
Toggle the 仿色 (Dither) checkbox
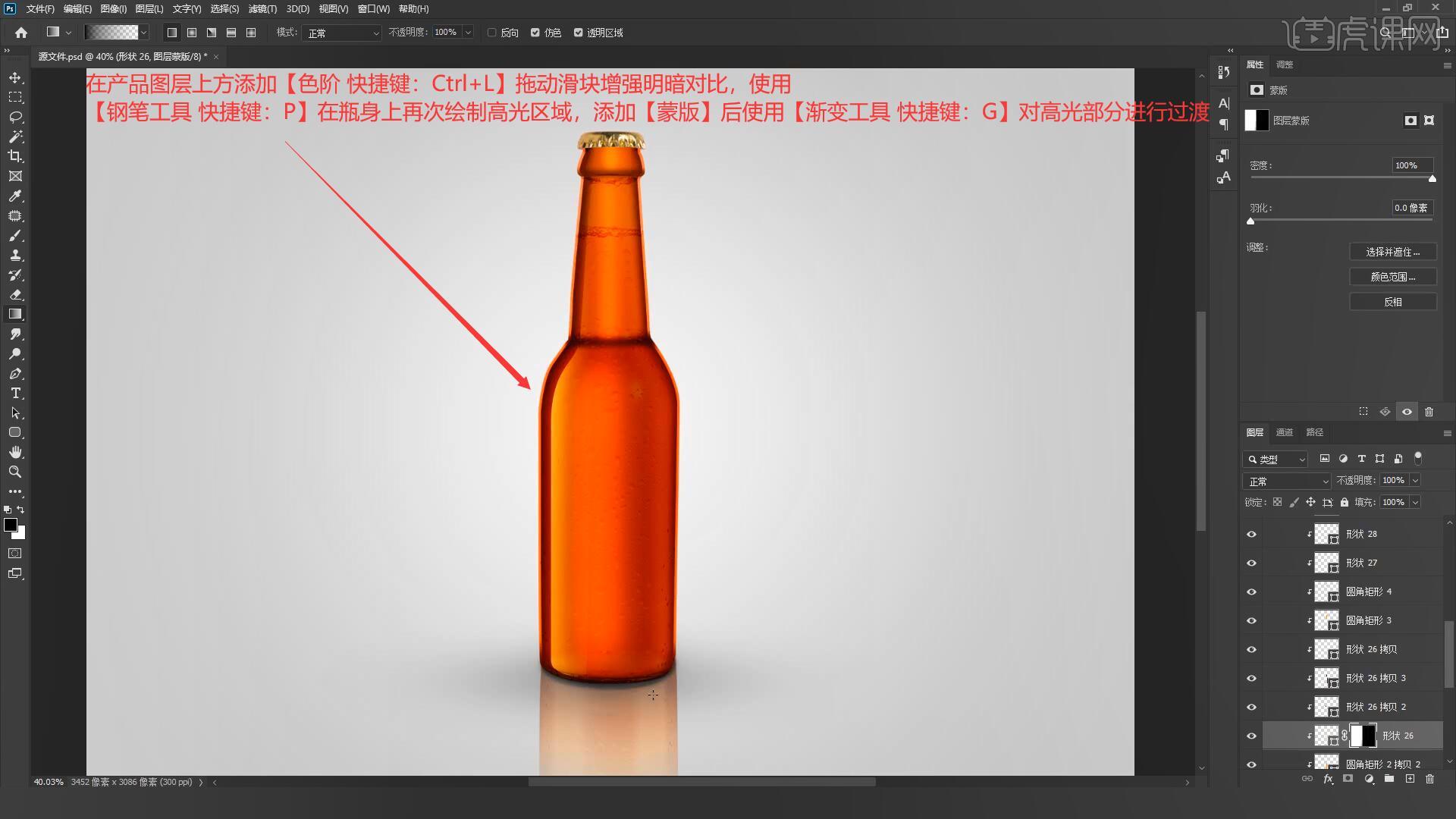tap(535, 33)
